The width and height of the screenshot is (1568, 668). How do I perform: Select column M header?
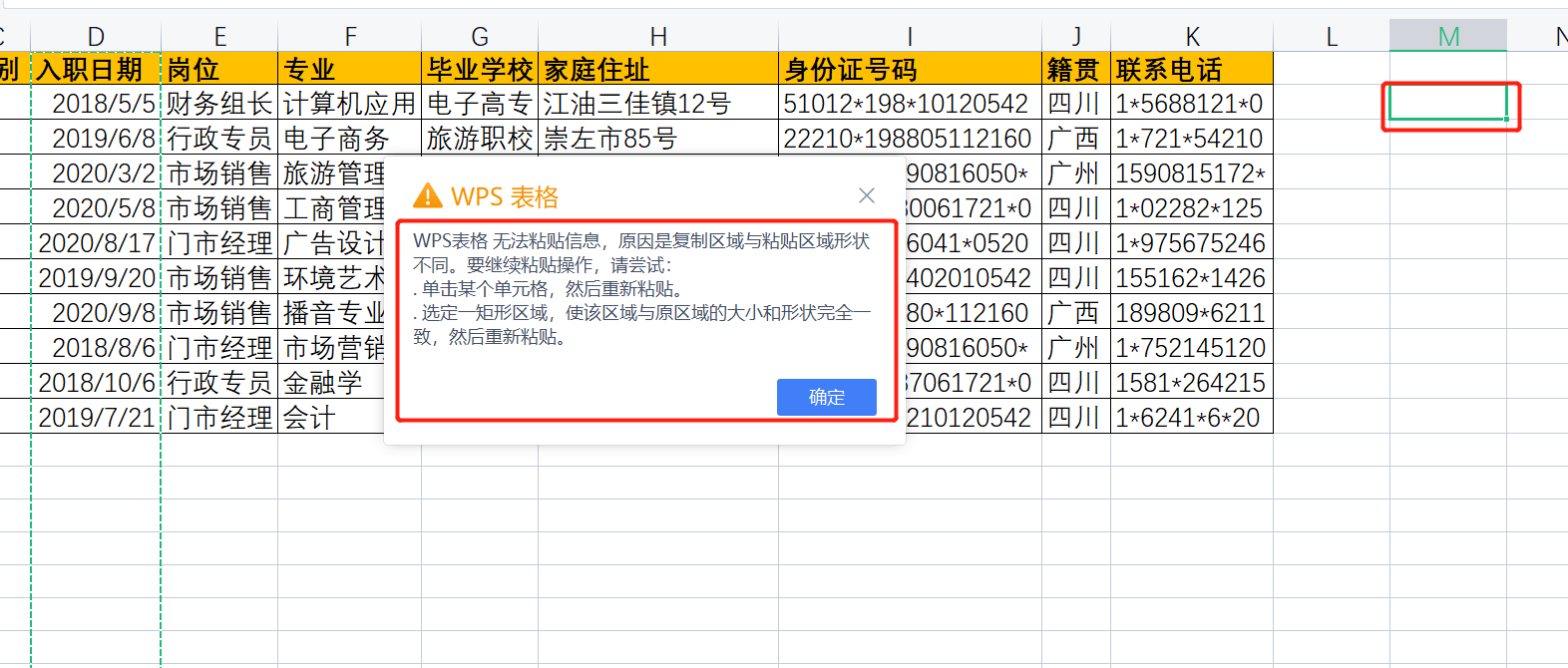point(1448,37)
